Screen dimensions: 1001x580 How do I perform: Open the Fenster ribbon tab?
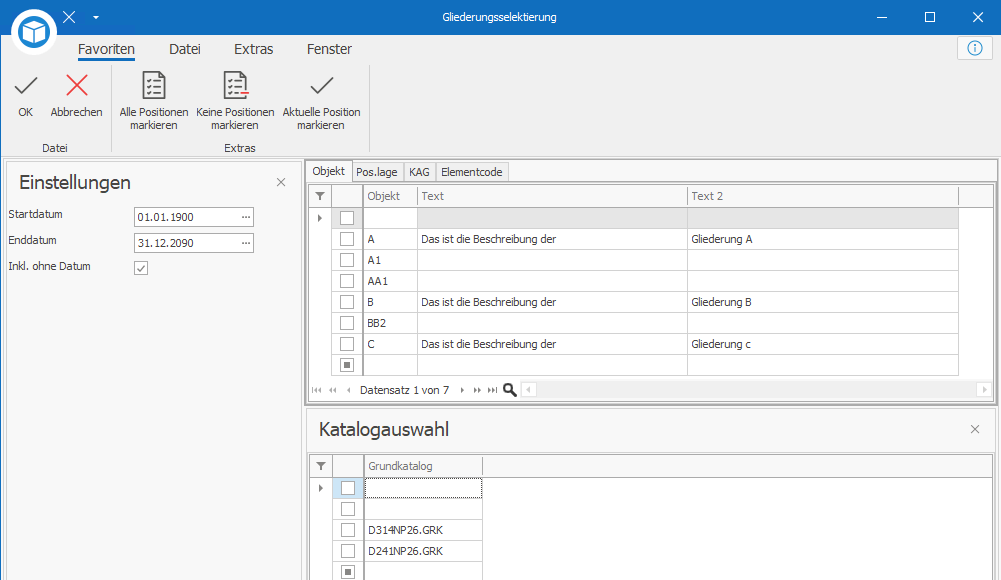click(329, 49)
